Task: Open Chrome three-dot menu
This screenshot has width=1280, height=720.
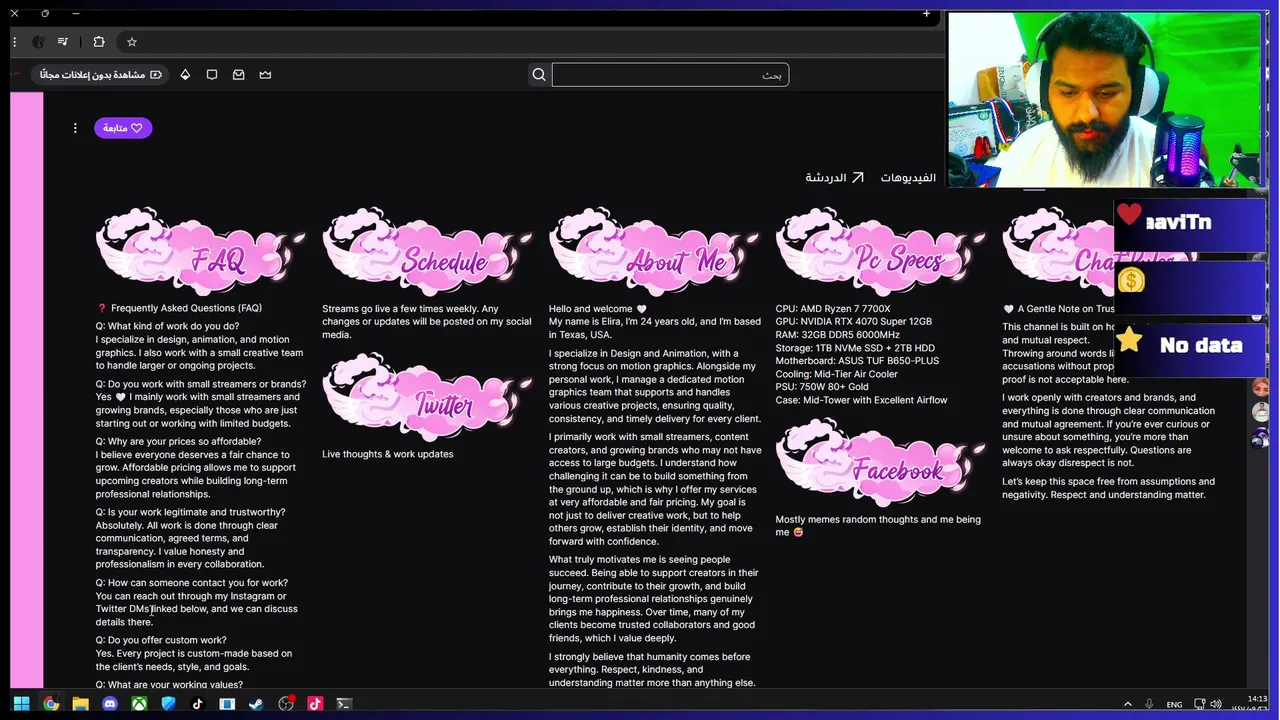Action: click(14, 42)
